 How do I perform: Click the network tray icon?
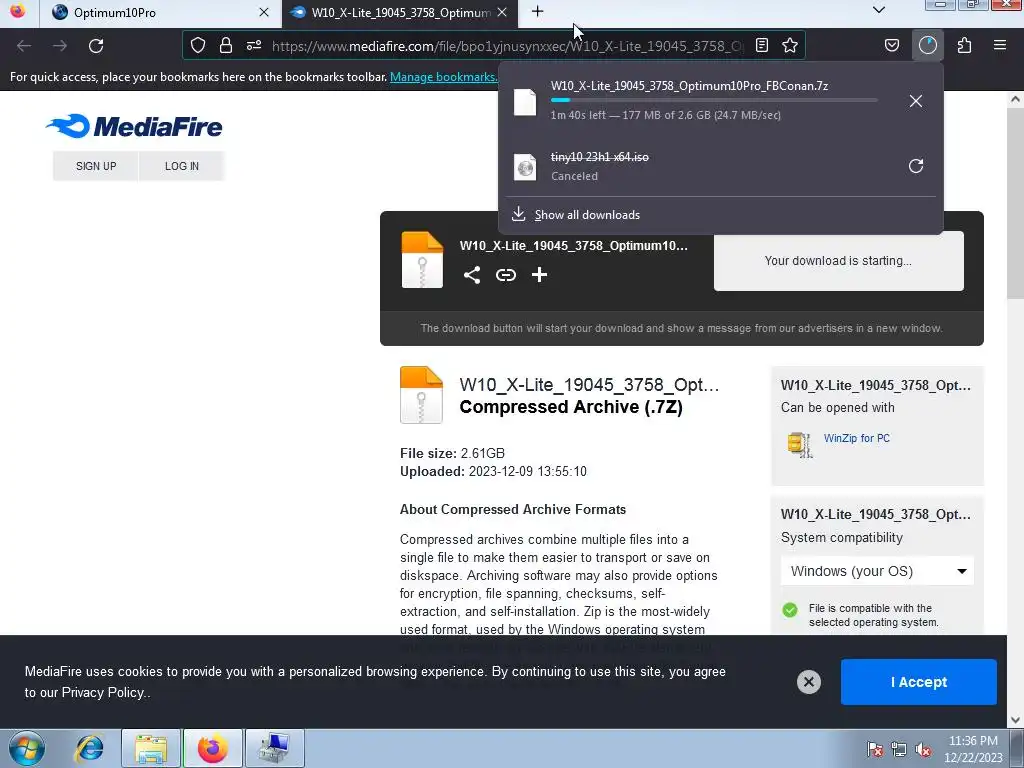[899, 750]
